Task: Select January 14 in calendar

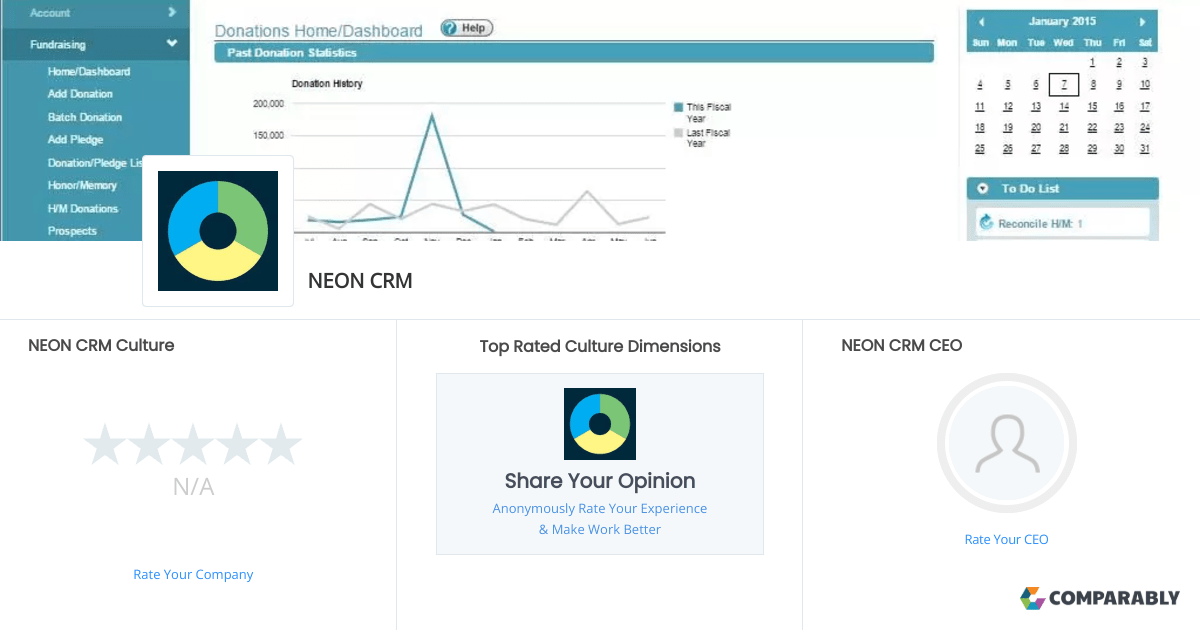Action: (1064, 107)
